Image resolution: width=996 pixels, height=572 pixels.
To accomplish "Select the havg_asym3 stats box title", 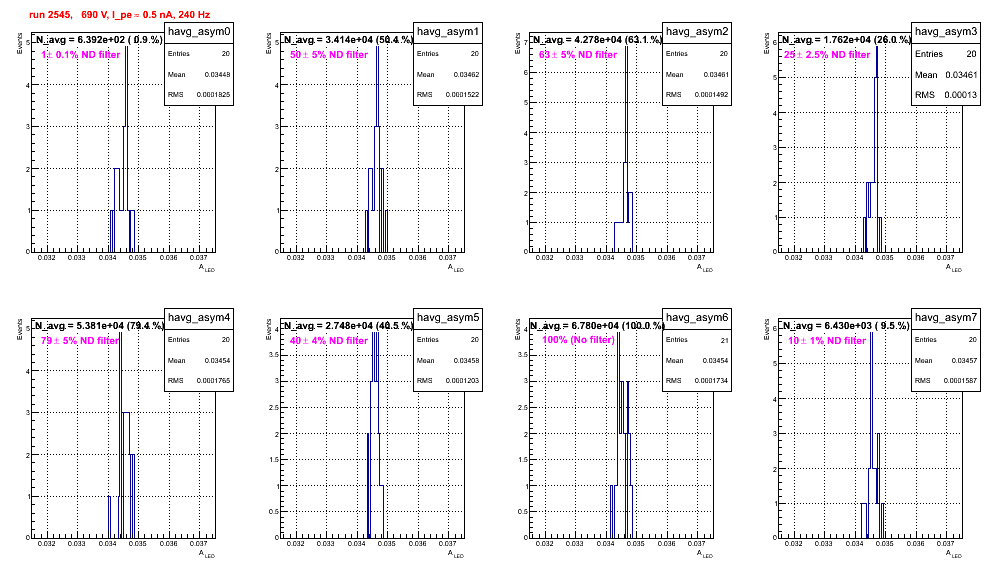I will point(946,32).
